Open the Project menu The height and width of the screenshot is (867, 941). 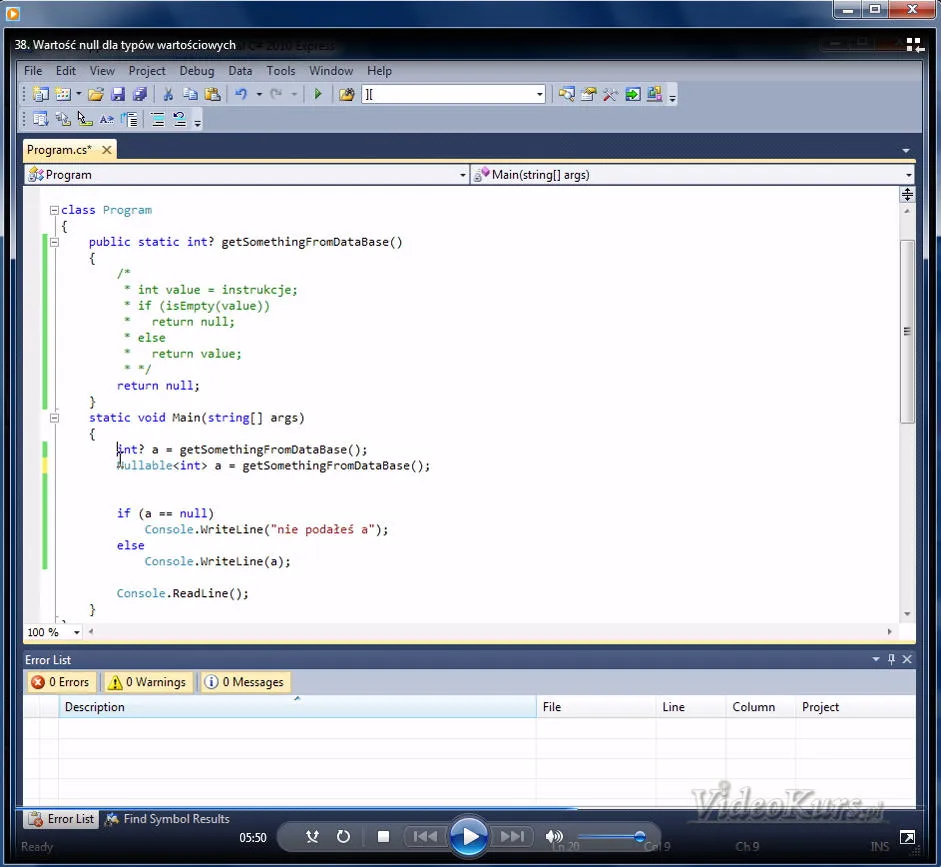click(147, 71)
